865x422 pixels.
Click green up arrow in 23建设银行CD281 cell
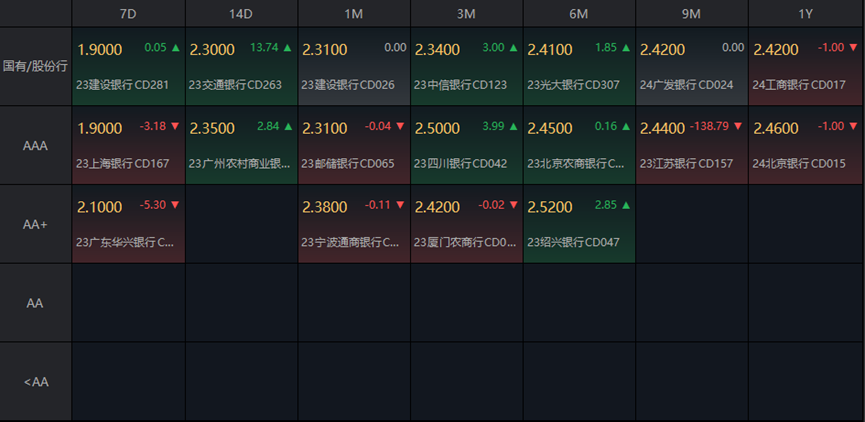[176, 47]
